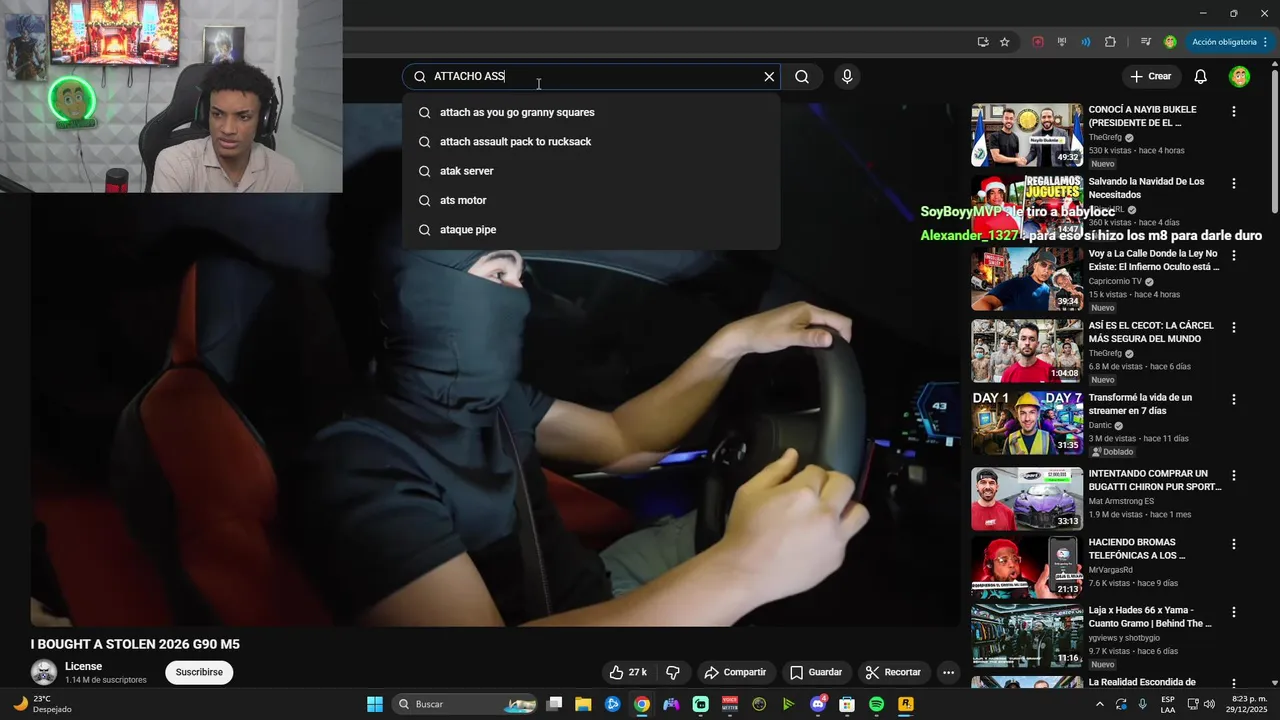Click Compartir share button
This screenshot has width=1280, height=720.
(x=735, y=672)
